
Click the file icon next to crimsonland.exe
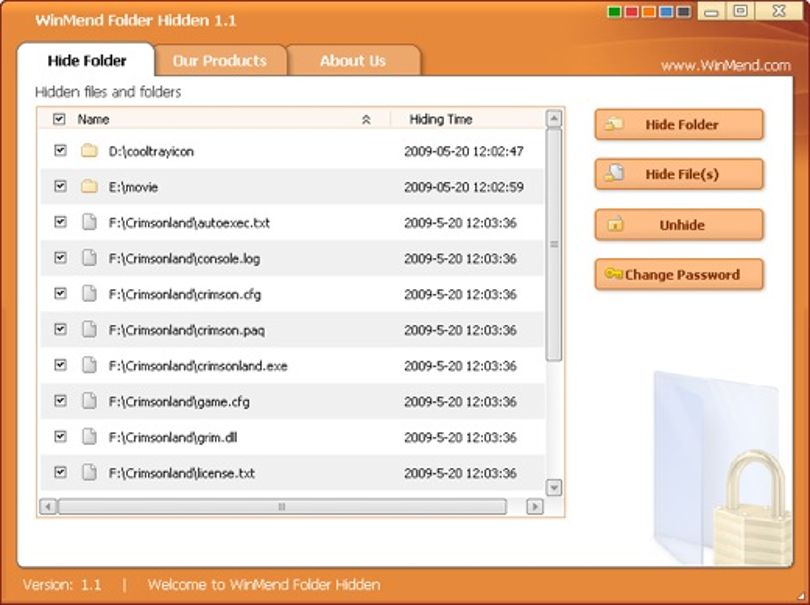(89, 365)
